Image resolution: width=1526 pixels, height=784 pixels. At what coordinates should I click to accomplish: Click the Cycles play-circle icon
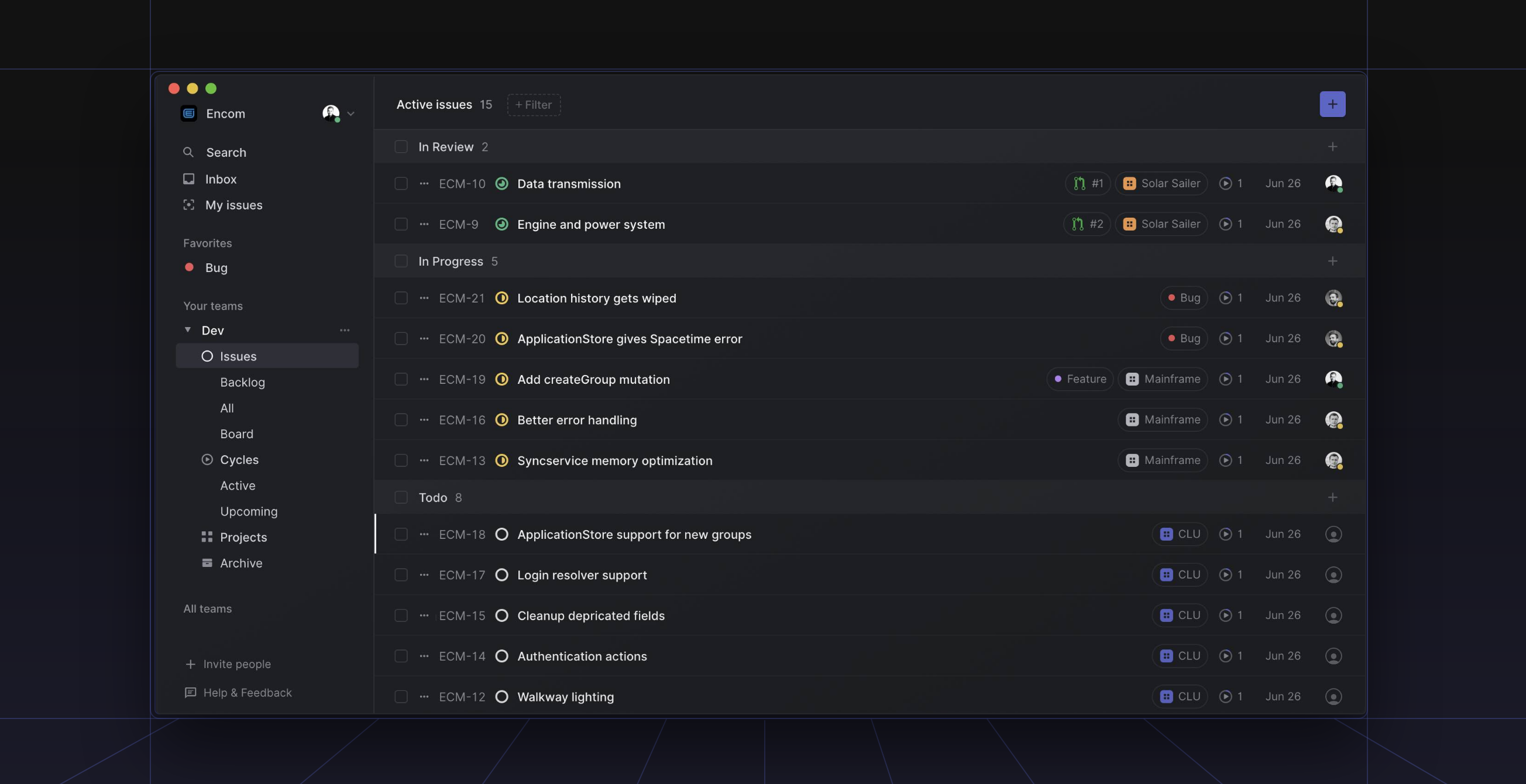207,459
